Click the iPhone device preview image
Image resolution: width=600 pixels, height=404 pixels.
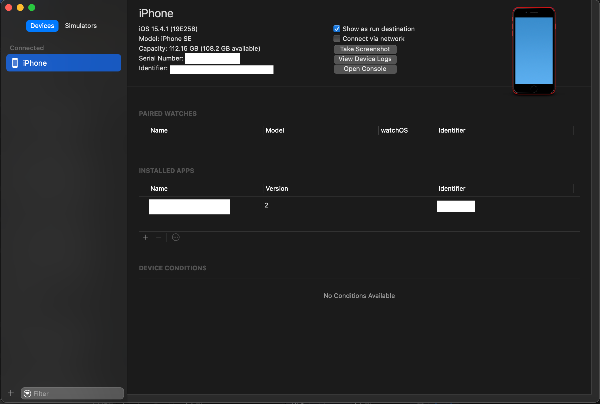(x=534, y=50)
